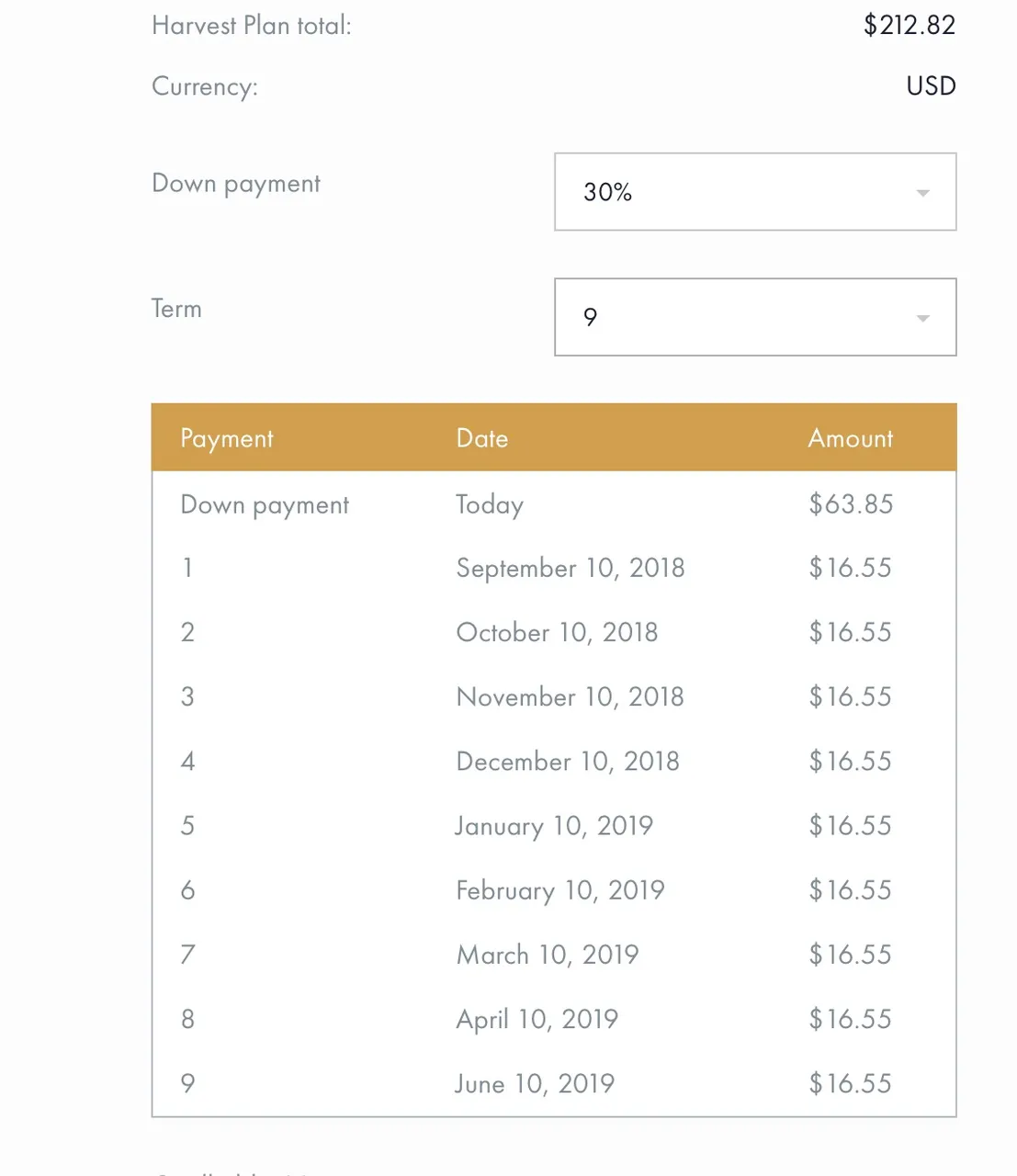Click the USD currency value
The width and height of the screenshot is (1017, 1176).
pyautogui.click(x=931, y=85)
